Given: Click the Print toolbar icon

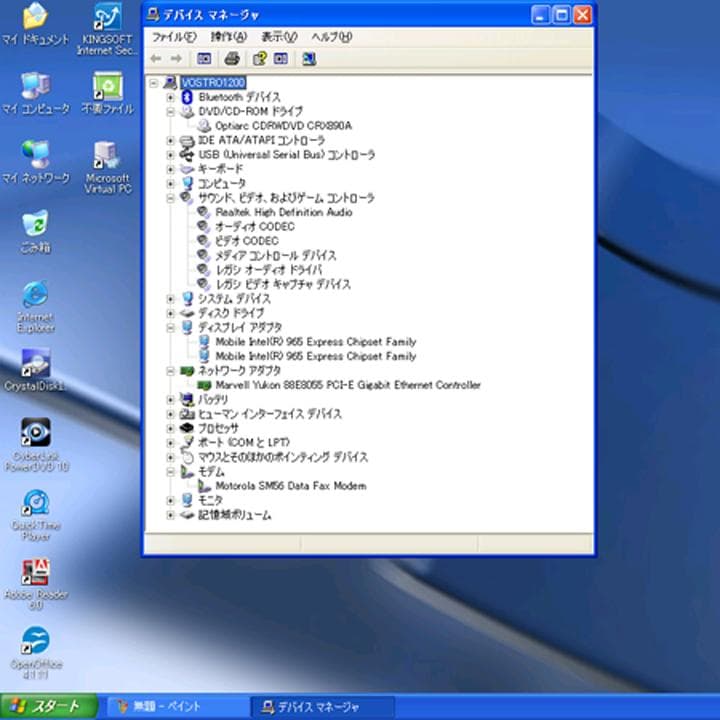Looking at the screenshot, I should coord(232,59).
